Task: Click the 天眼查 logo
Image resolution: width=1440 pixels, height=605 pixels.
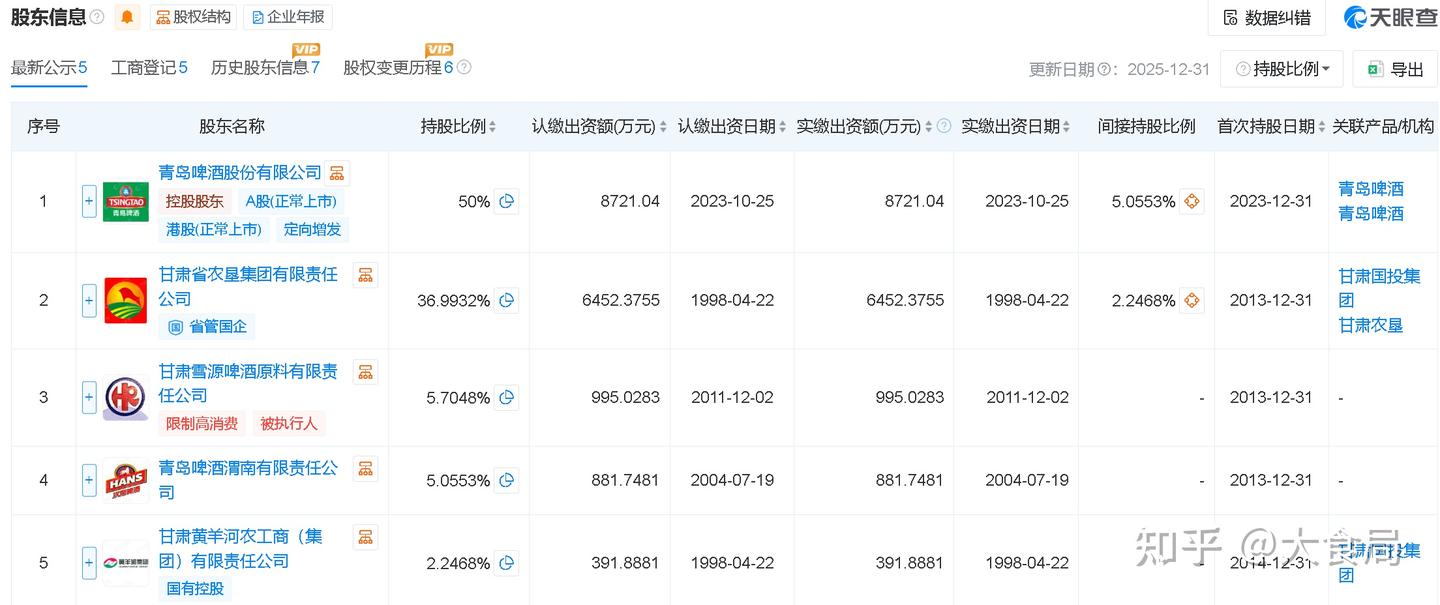Action: [1390, 17]
